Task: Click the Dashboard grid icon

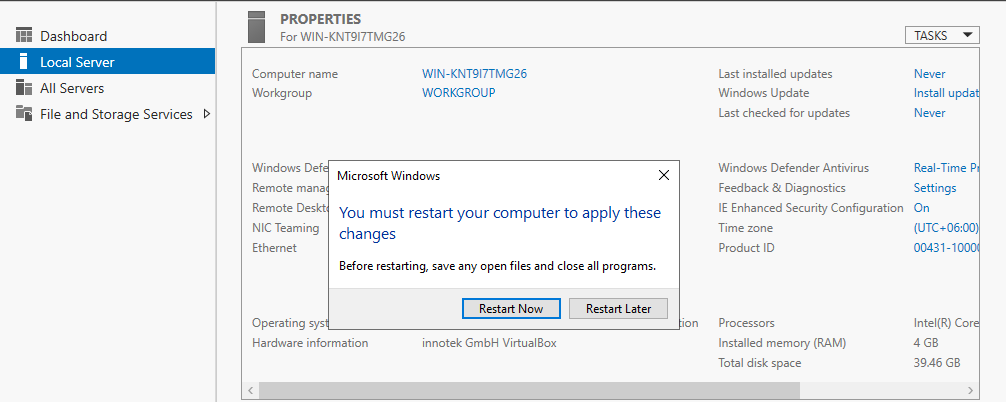Action: tap(24, 36)
